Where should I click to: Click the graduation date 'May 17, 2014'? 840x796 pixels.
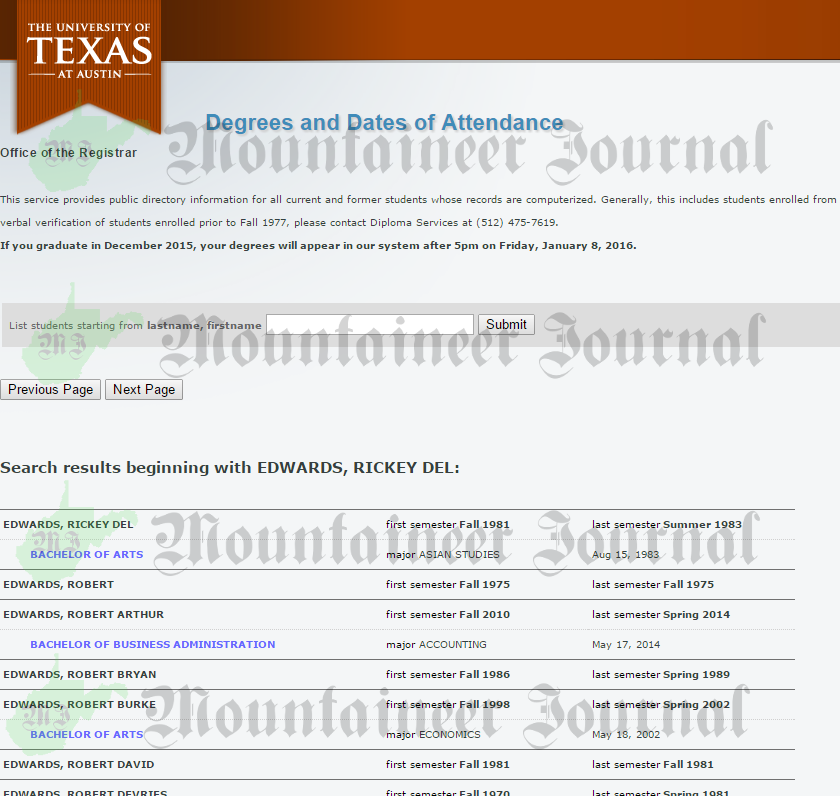tap(626, 644)
